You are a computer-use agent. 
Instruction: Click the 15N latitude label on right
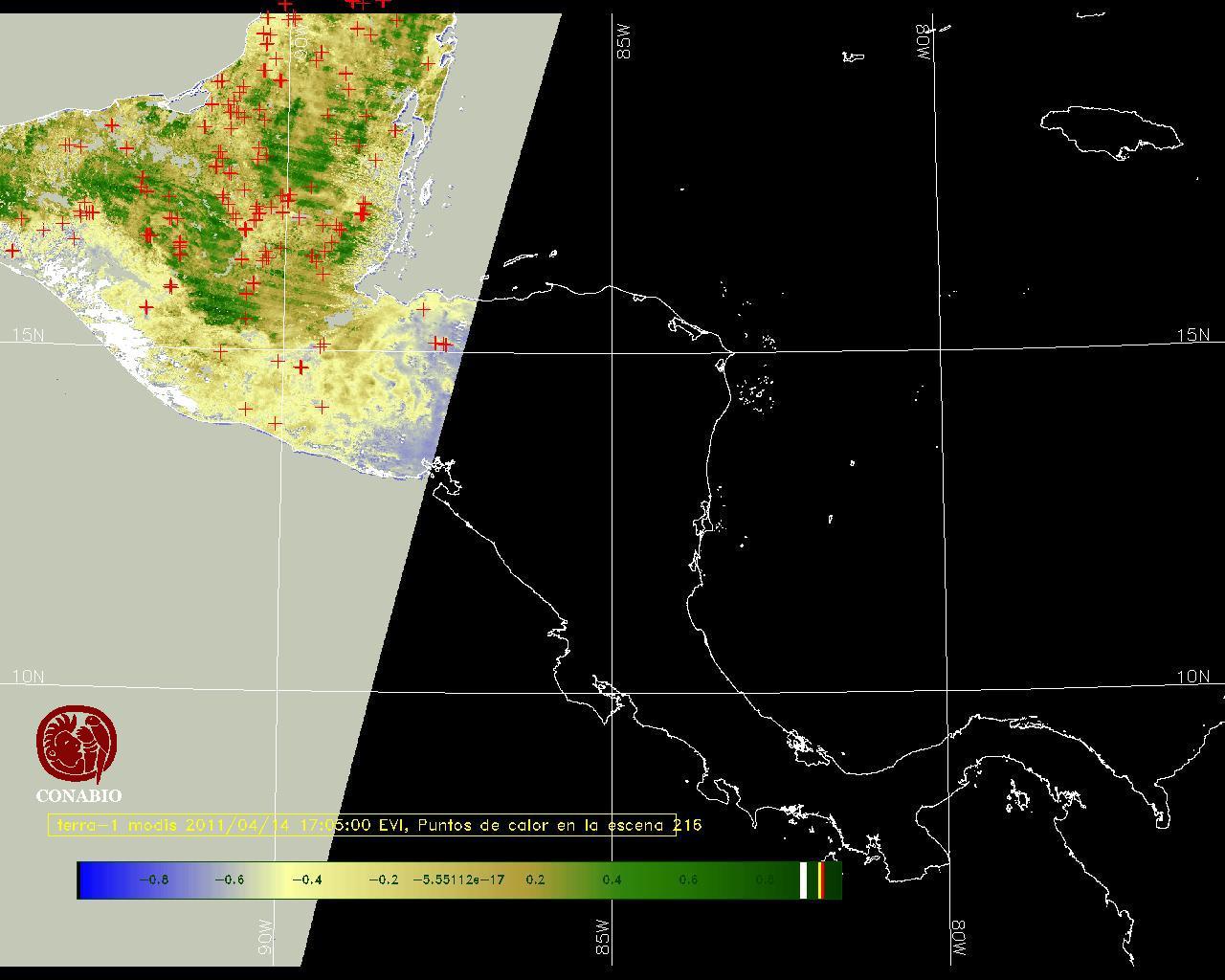1192,335
